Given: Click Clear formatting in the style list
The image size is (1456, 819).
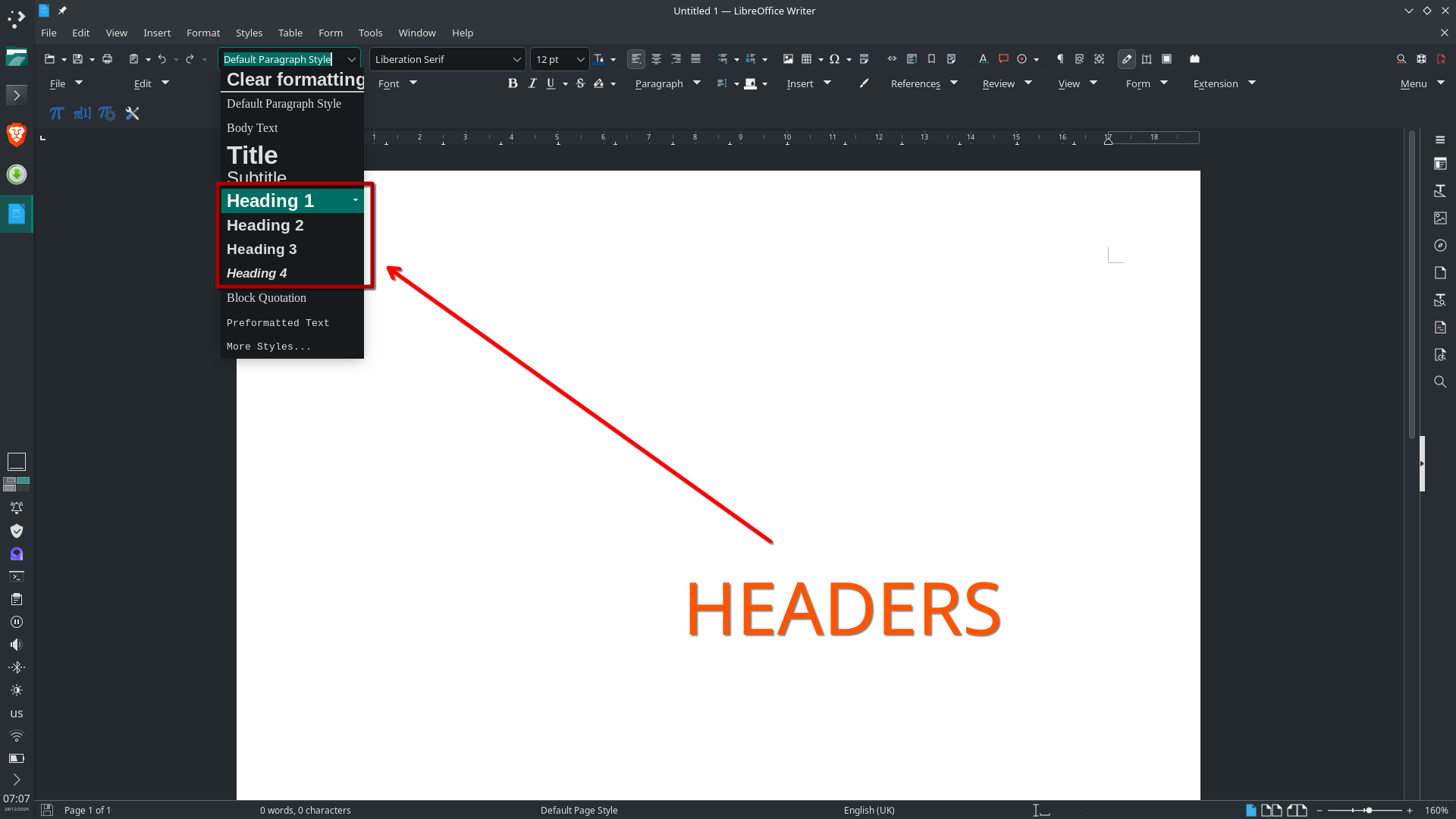Looking at the screenshot, I should tap(294, 80).
